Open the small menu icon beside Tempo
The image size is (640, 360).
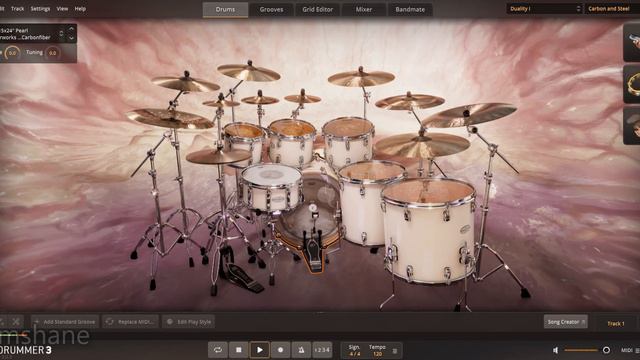point(395,351)
